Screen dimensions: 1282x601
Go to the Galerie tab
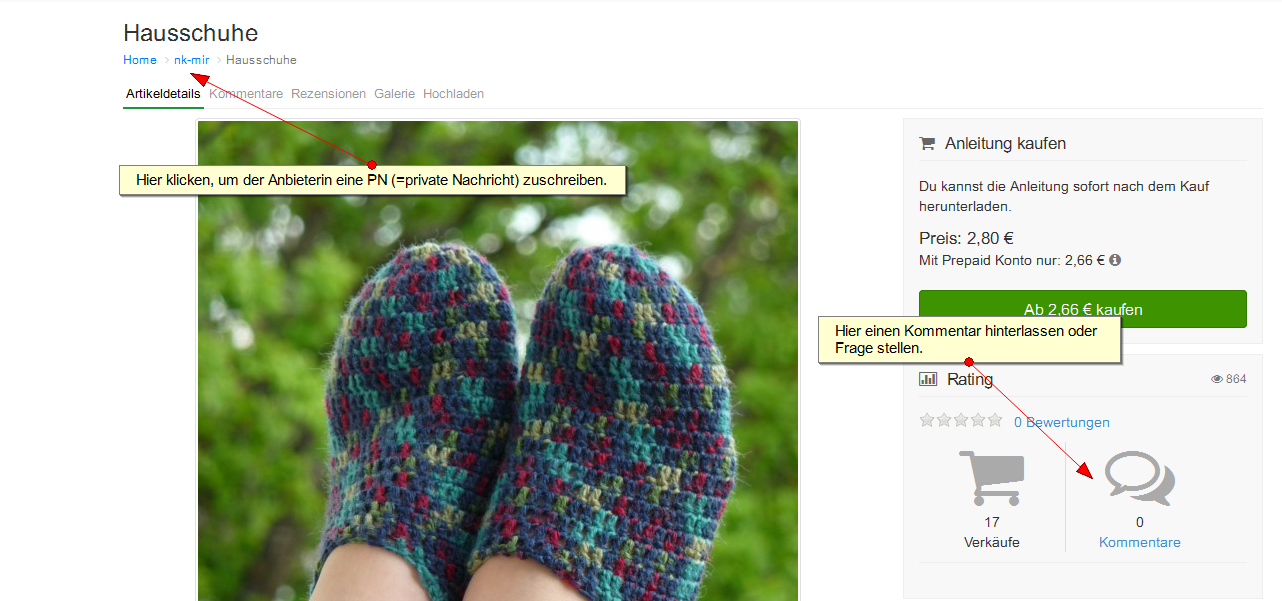pos(394,94)
